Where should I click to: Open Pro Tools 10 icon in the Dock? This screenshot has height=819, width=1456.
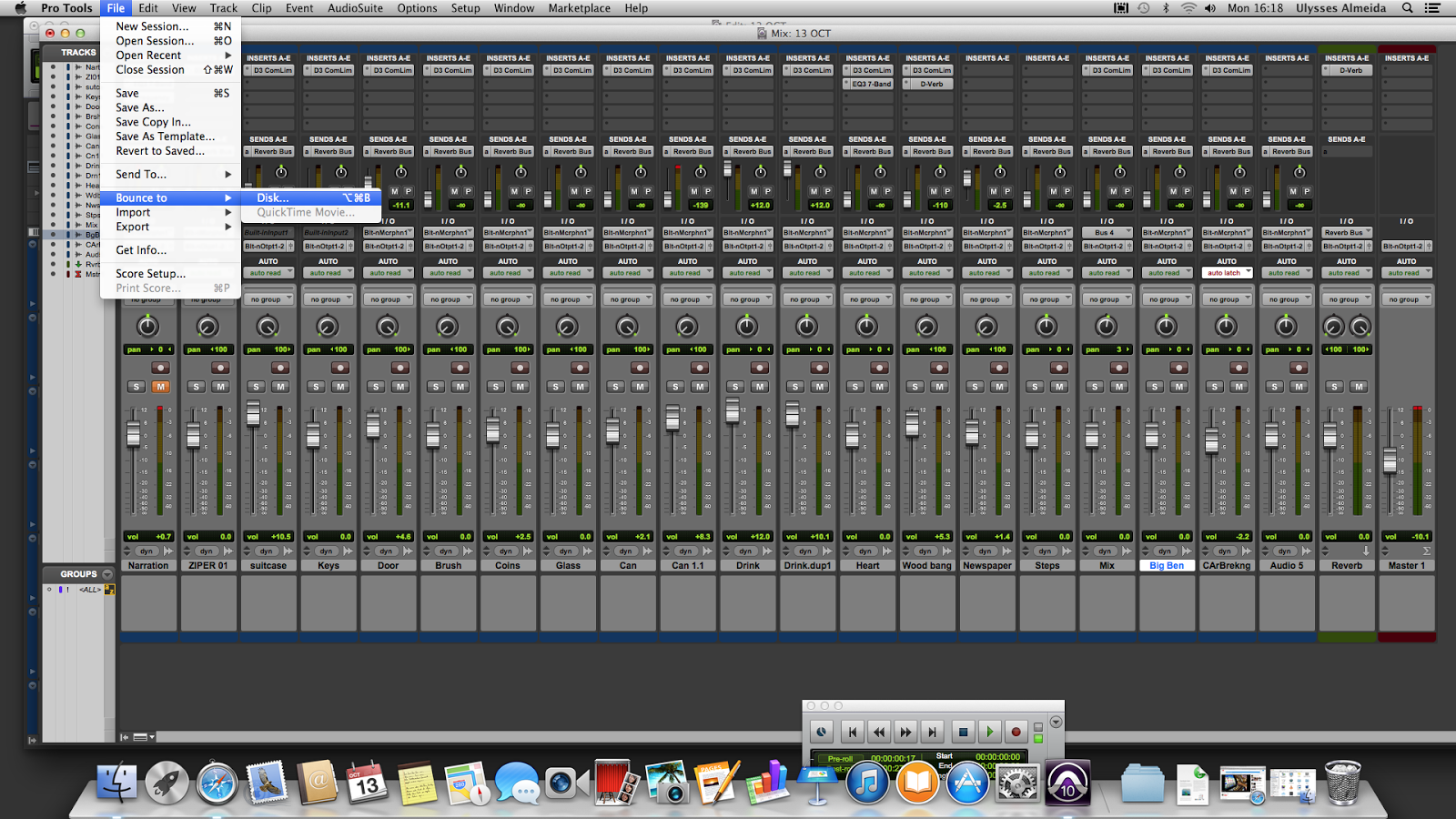[x=1067, y=784]
